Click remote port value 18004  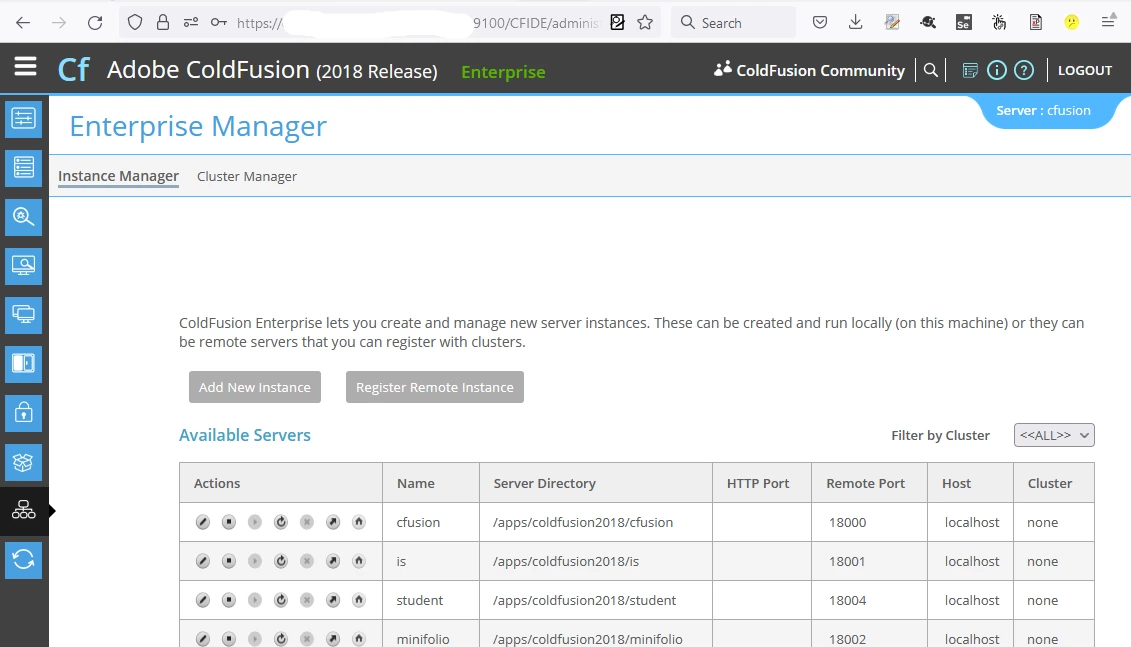[848, 600]
